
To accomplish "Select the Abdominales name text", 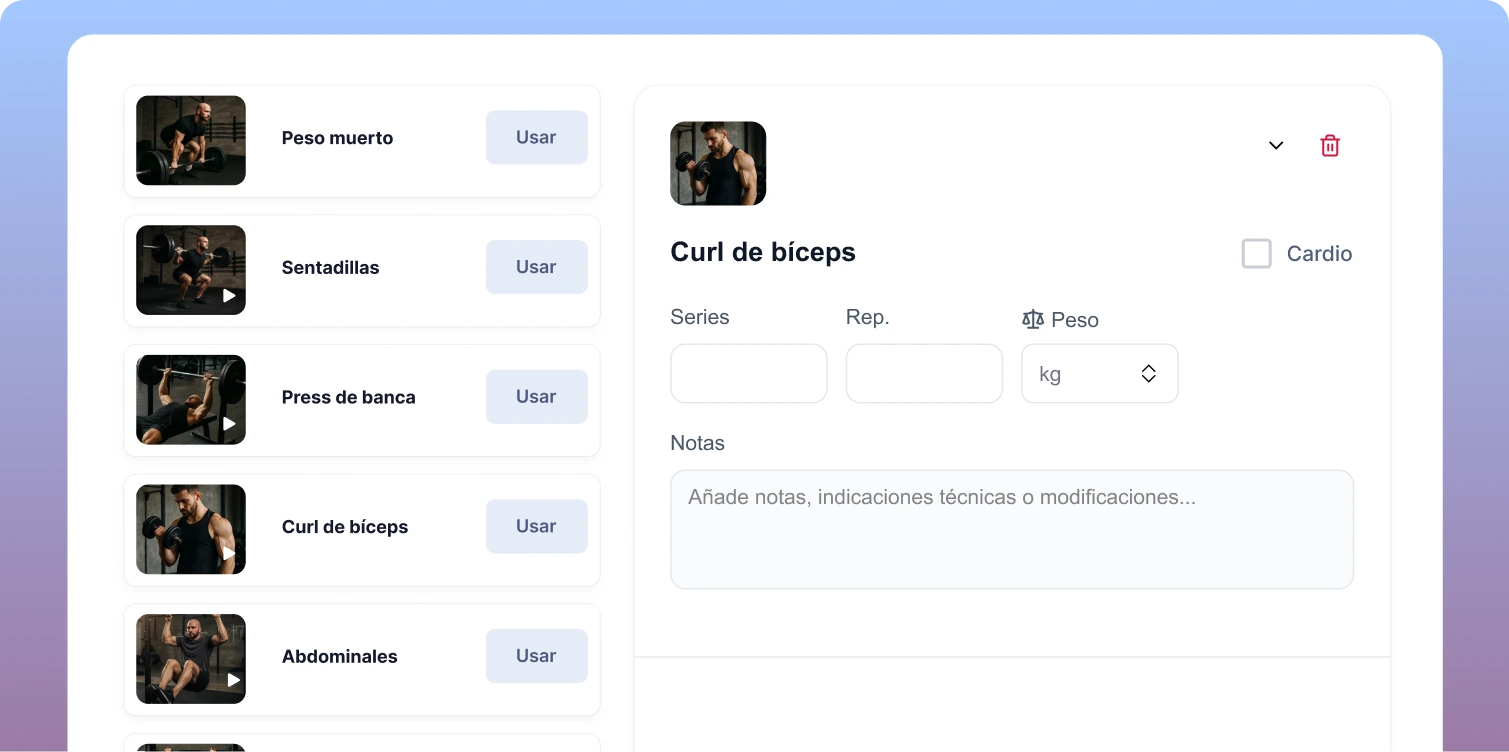I will pyautogui.click(x=339, y=657).
